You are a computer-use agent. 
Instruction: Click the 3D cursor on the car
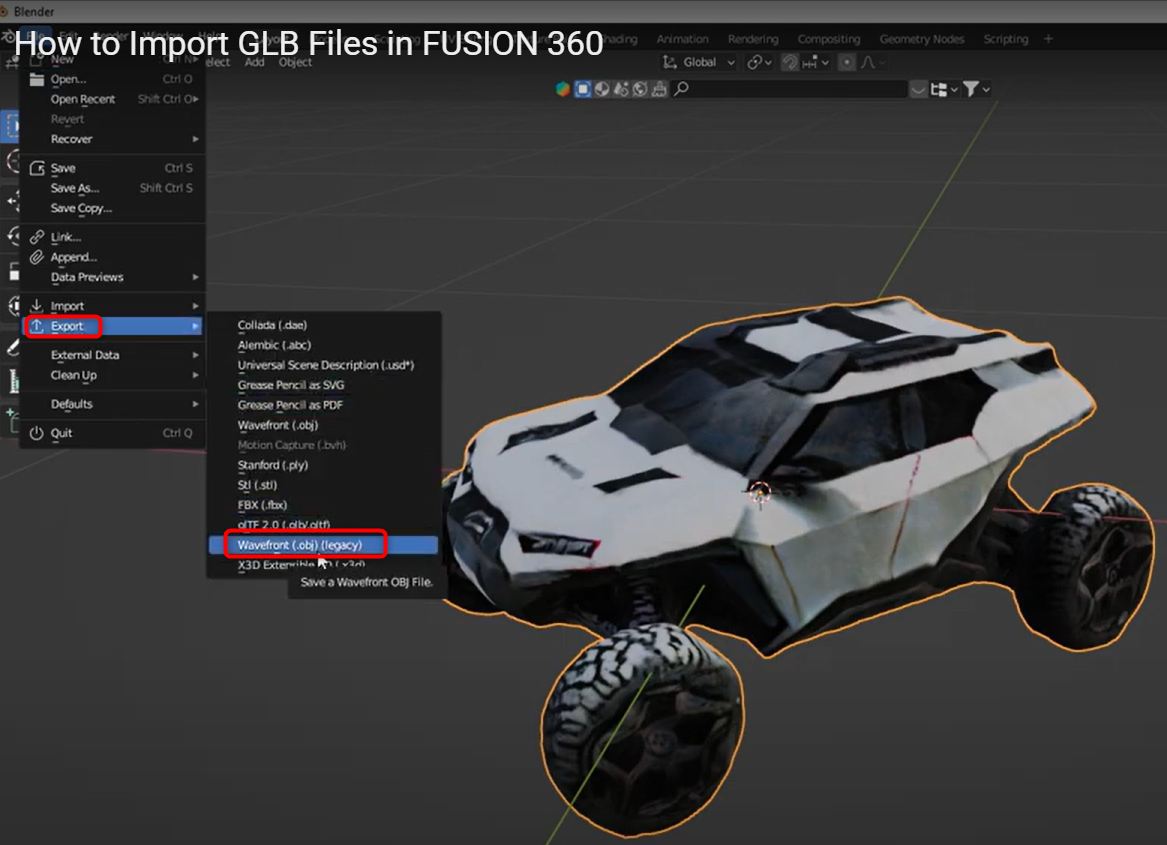(760, 491)
